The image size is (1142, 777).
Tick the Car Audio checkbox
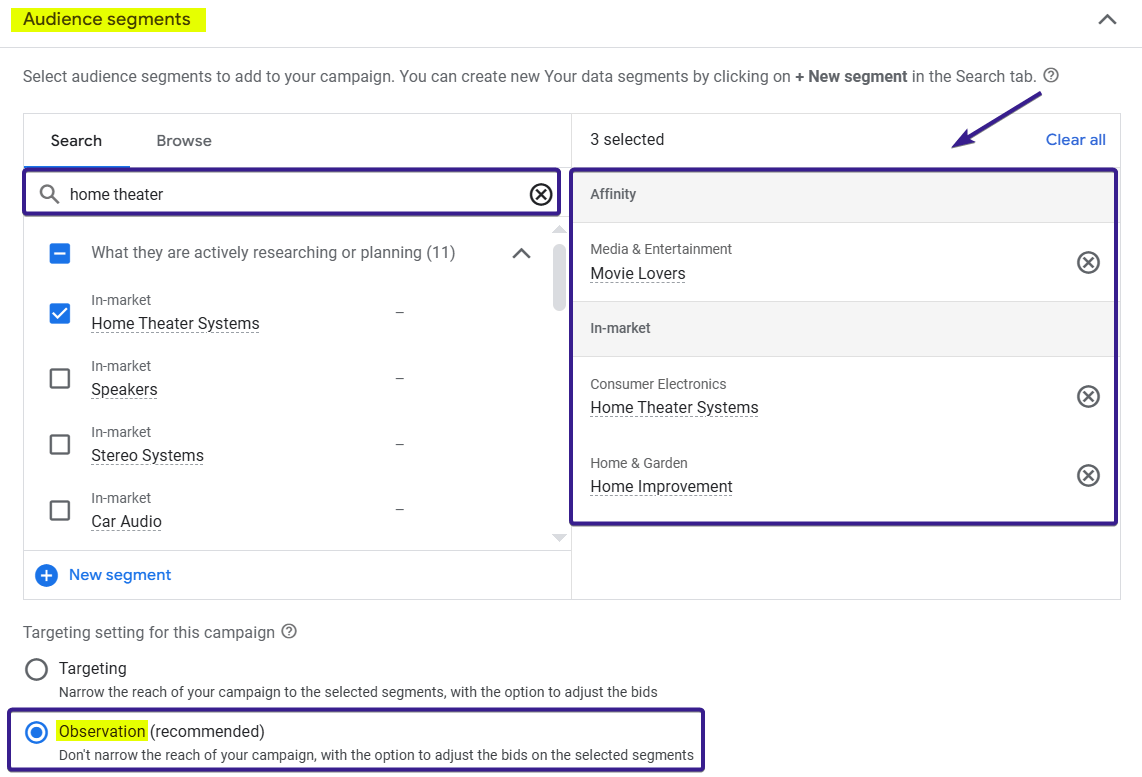(x=60, y=510)
